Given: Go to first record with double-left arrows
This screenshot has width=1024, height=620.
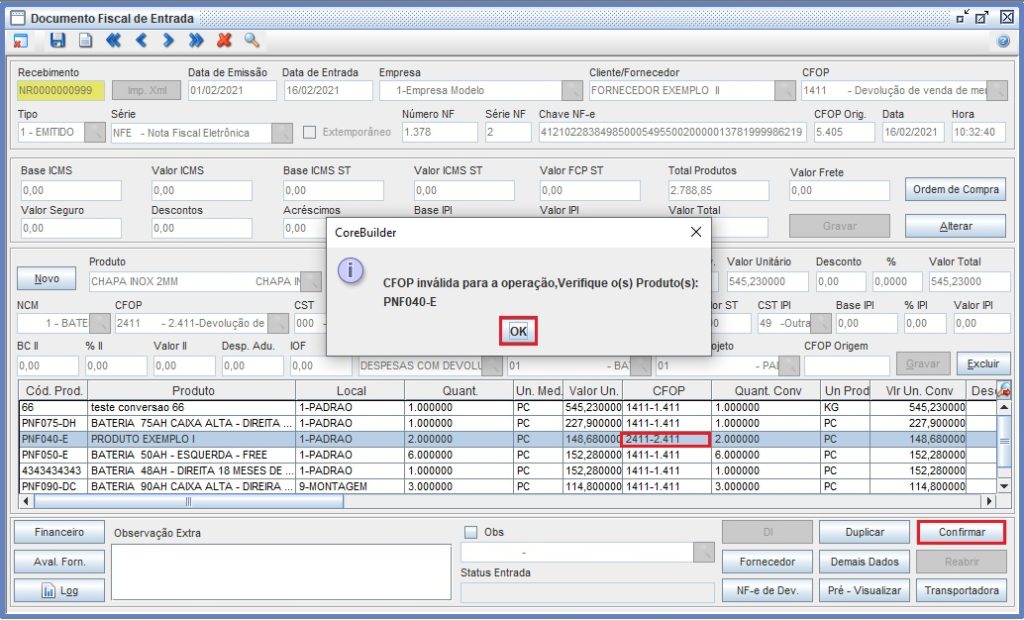Looking at the screenshot, I should [113, 41].
